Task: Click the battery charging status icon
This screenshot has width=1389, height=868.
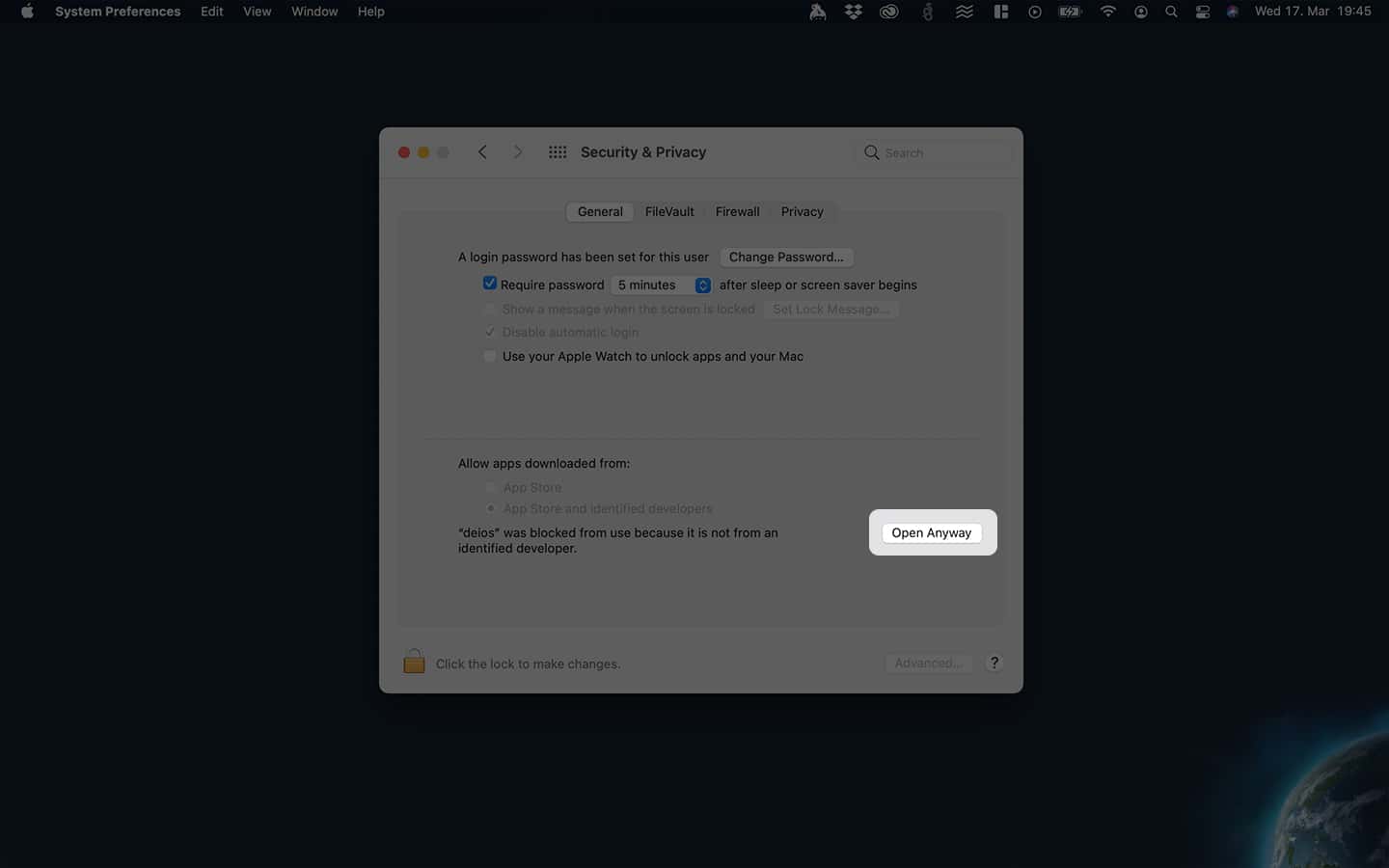Action: (x=1071, y=12)
